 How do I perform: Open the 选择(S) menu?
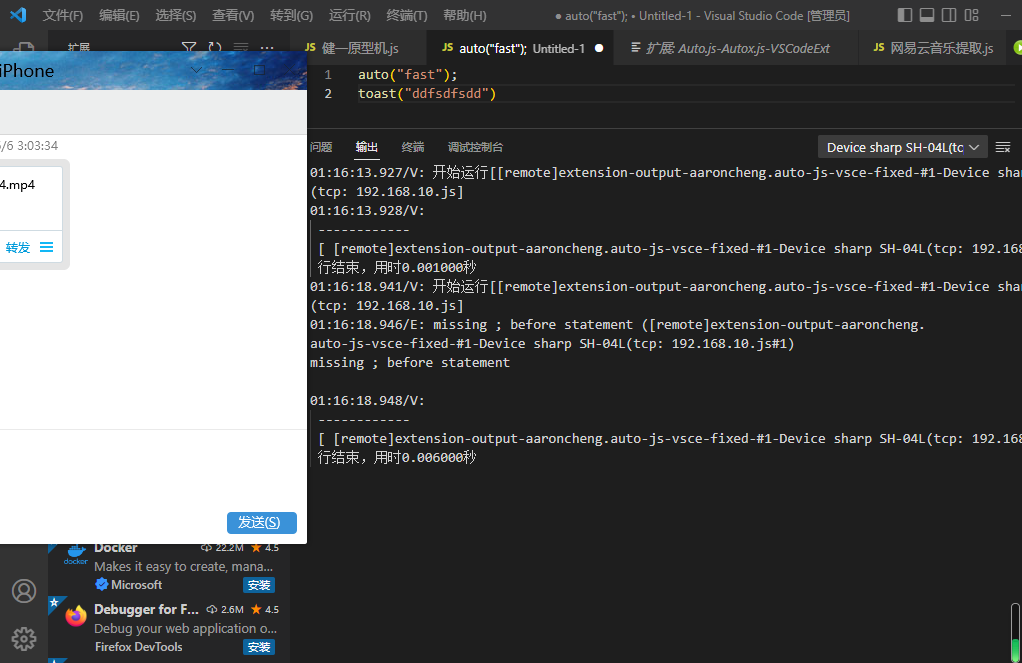[x=176, y=15]
